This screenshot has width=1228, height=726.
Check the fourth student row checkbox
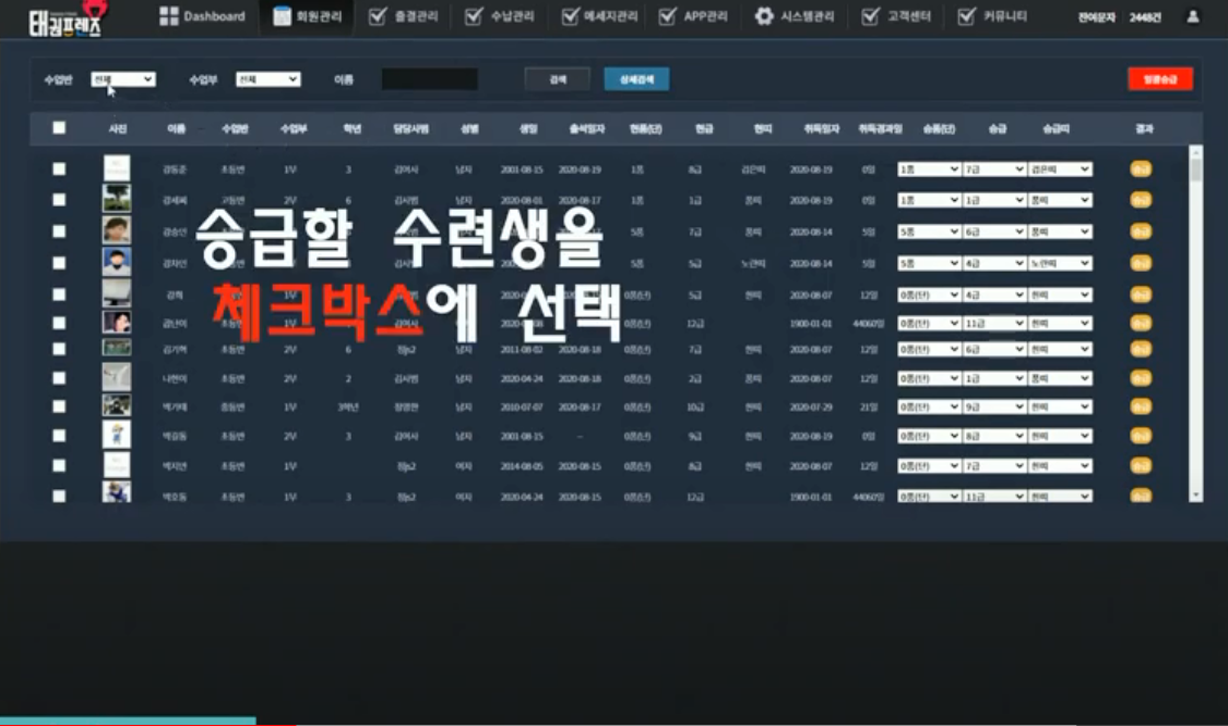coord(59,262)
